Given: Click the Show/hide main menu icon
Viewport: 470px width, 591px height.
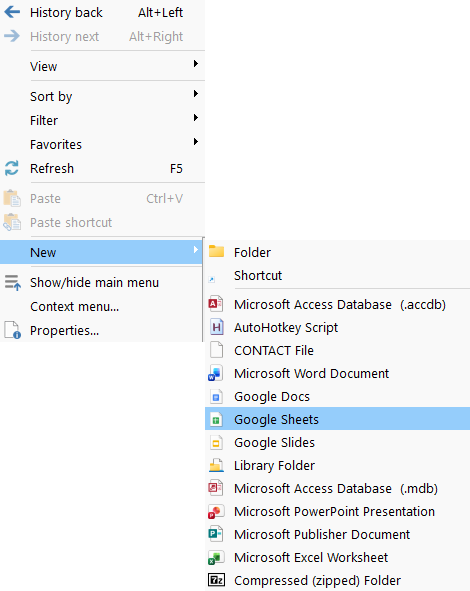Looking at the screenshot, I should (x=12, y=282).
